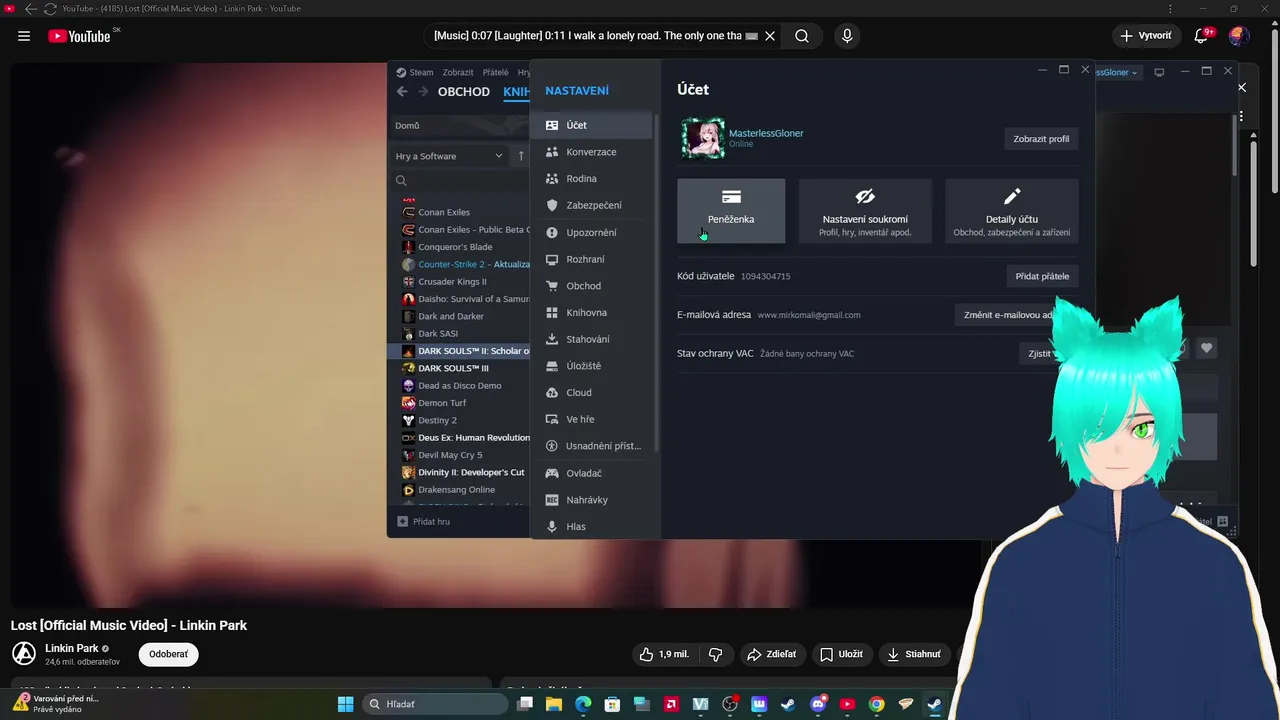Click the Zobrazit profil button
Viewport: 1280px width, 720px height.
[1041, 139]
